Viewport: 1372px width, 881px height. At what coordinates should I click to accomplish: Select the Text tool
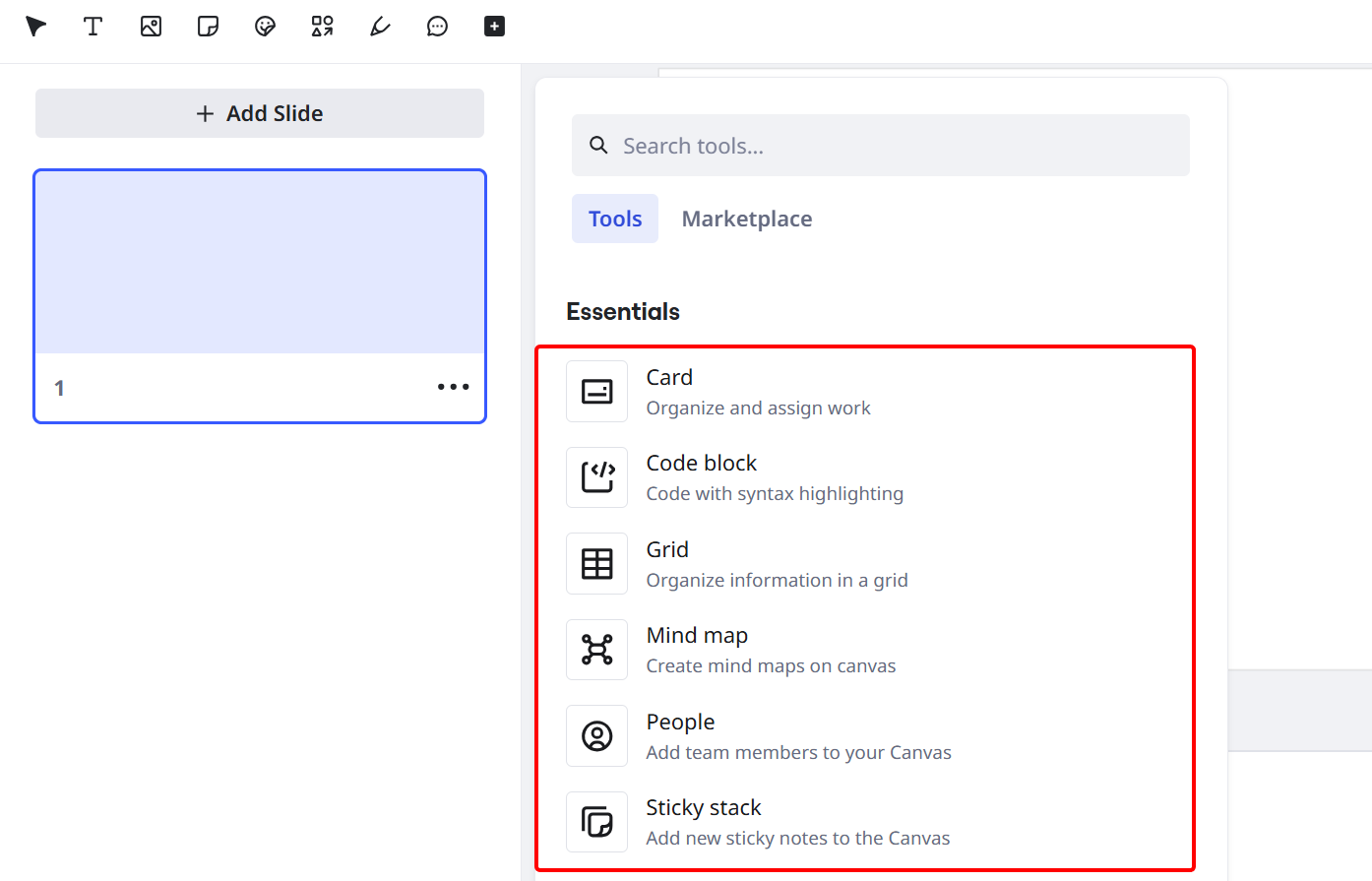tap(93, 27)
